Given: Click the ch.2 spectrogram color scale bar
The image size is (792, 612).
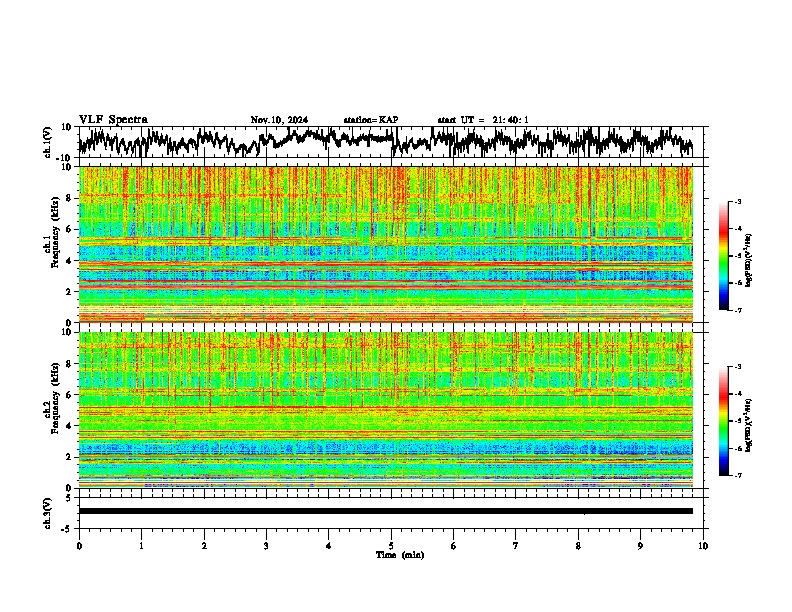Looking at the screenshot, I should pyautogui.click(x=723, y=421).
